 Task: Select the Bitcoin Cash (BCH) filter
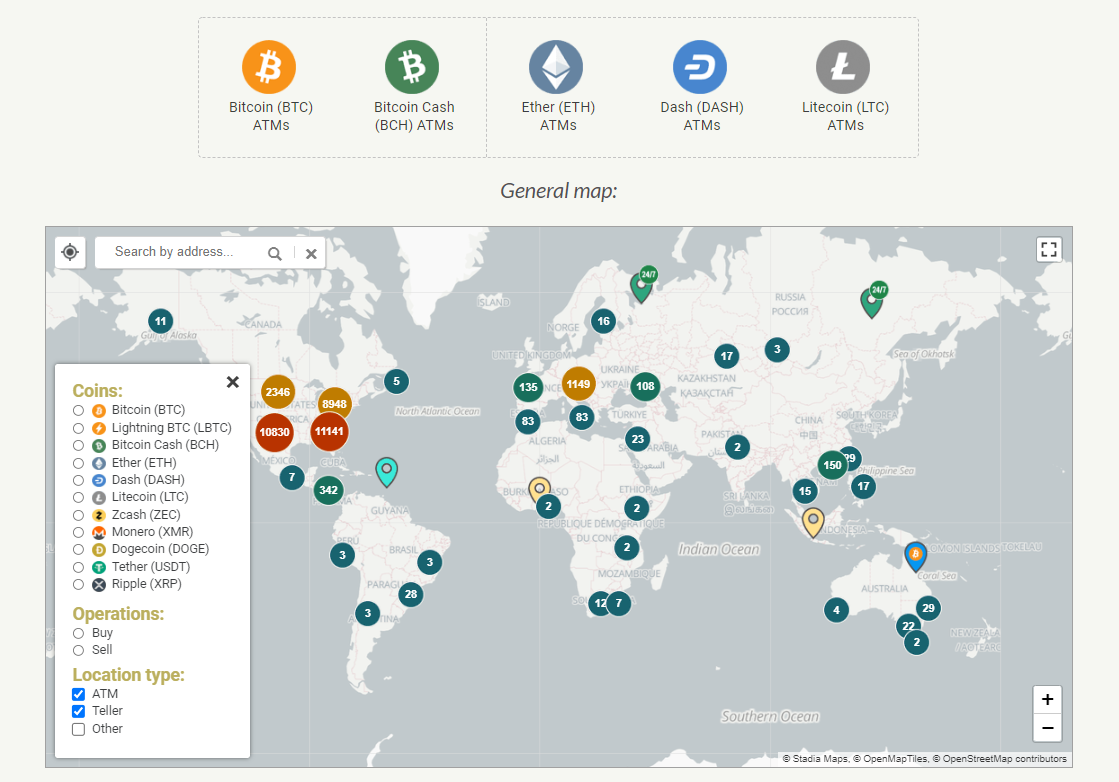79,445
